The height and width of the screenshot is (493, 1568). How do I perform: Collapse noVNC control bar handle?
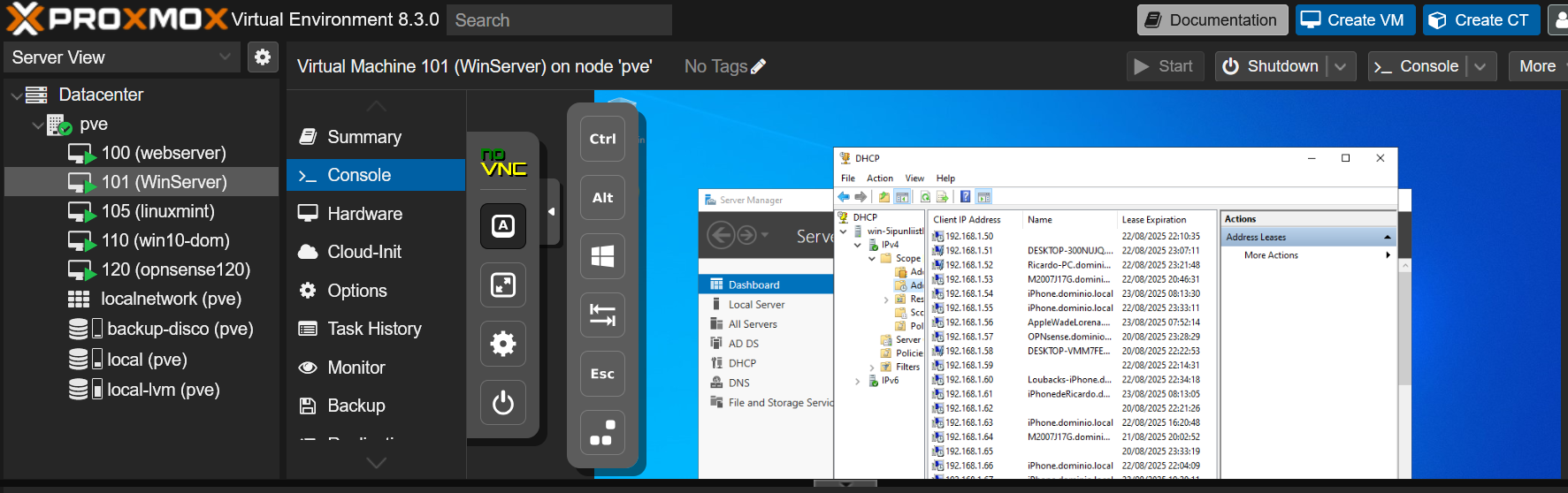[x=552, y=212]
